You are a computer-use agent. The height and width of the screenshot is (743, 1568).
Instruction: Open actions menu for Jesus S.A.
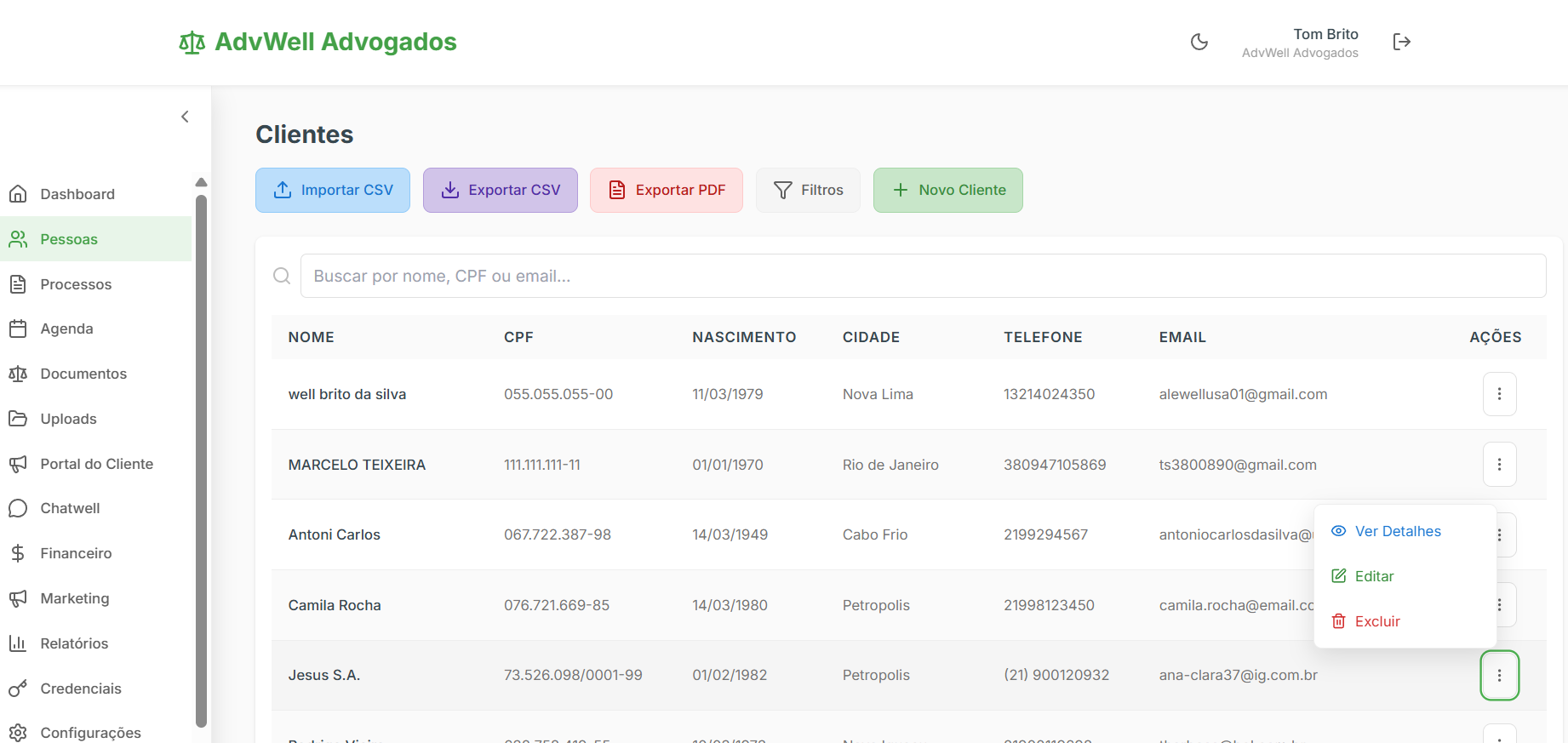click(x=1500, y=675)
